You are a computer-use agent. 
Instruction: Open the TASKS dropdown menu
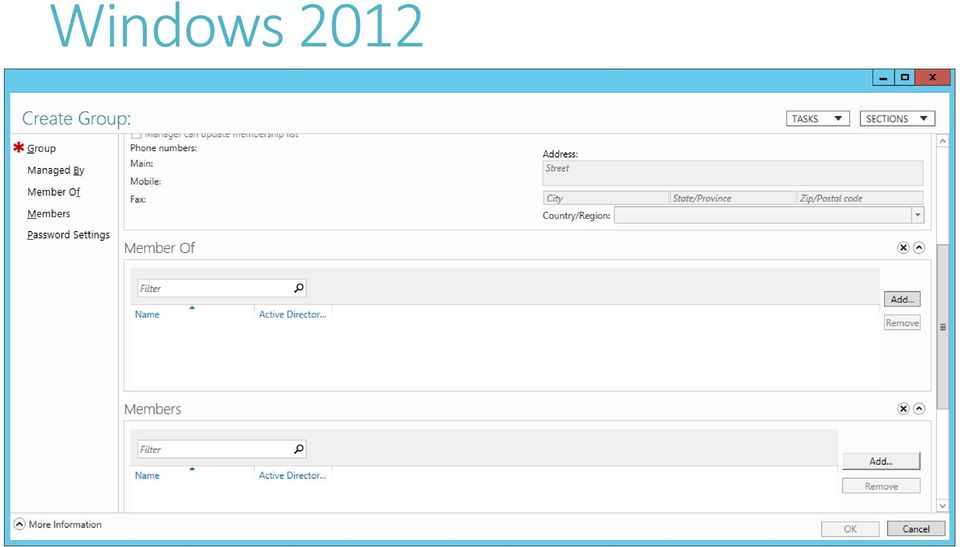[817, 118]
